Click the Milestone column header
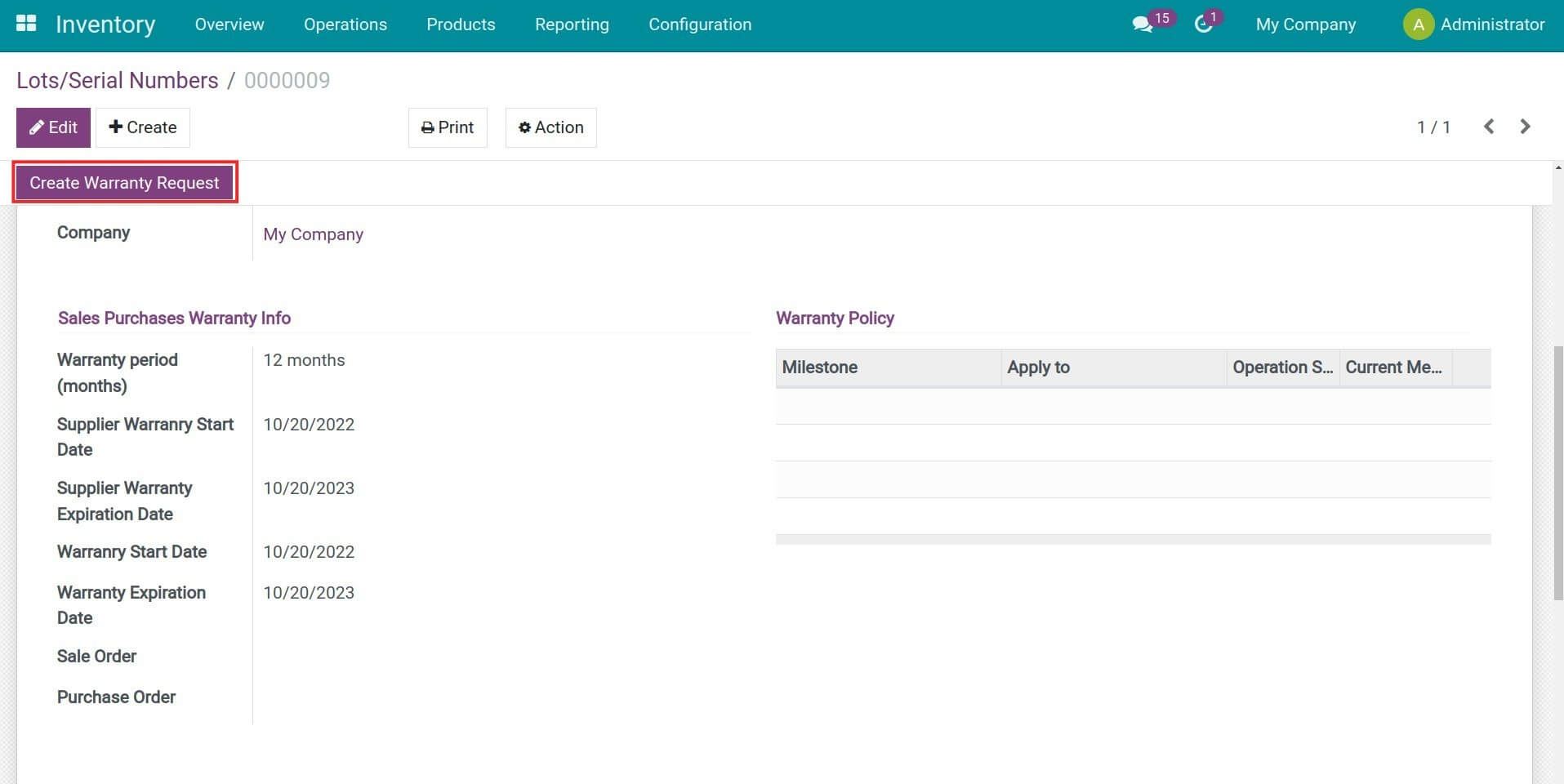Viewport: 1564px width, 784px height. pos(820,367)
